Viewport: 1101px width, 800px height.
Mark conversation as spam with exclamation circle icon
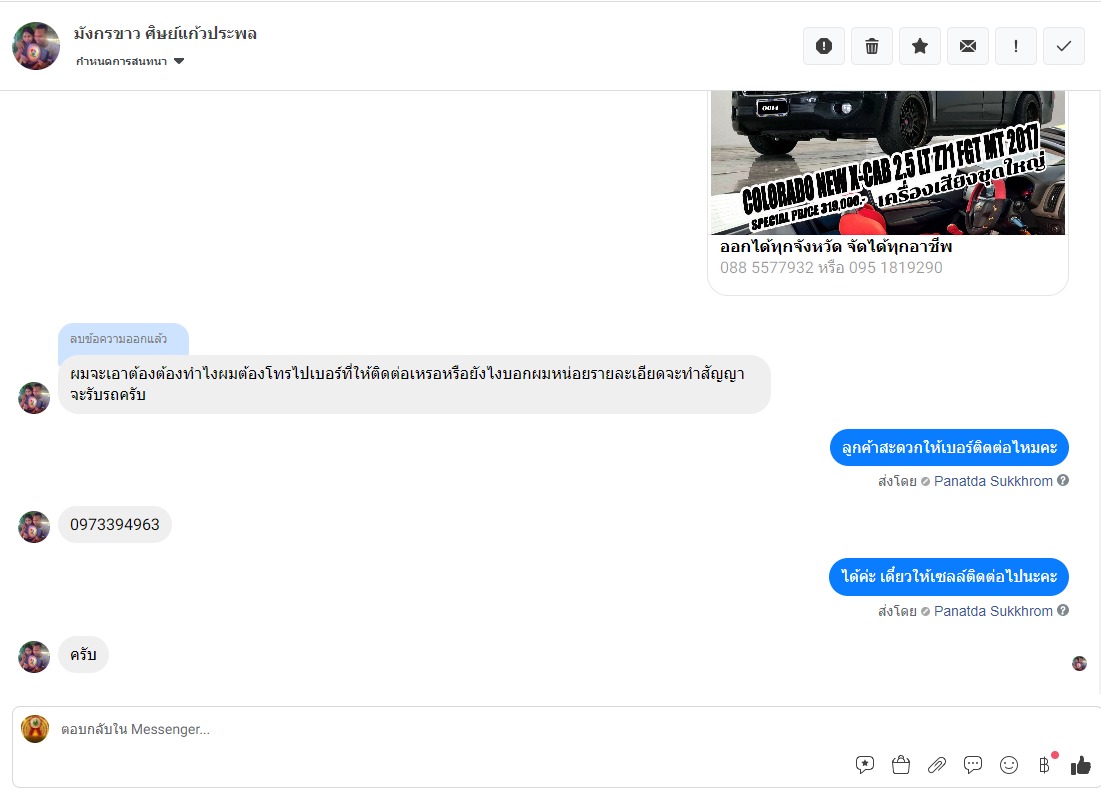click(x=824, y=46)
